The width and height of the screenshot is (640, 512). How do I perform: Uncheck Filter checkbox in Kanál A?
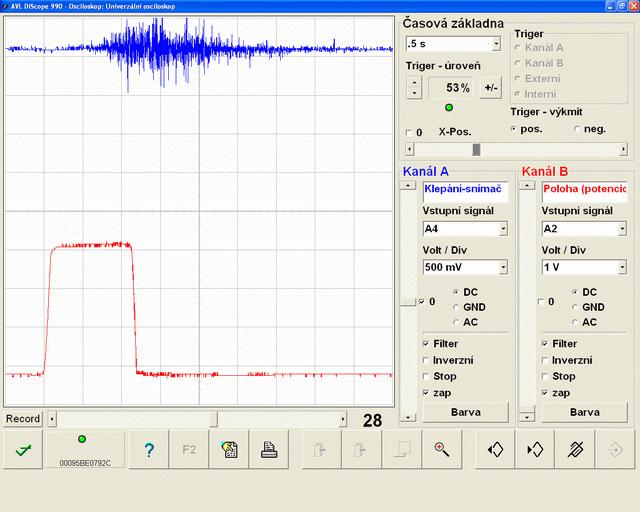pos(427,344)
